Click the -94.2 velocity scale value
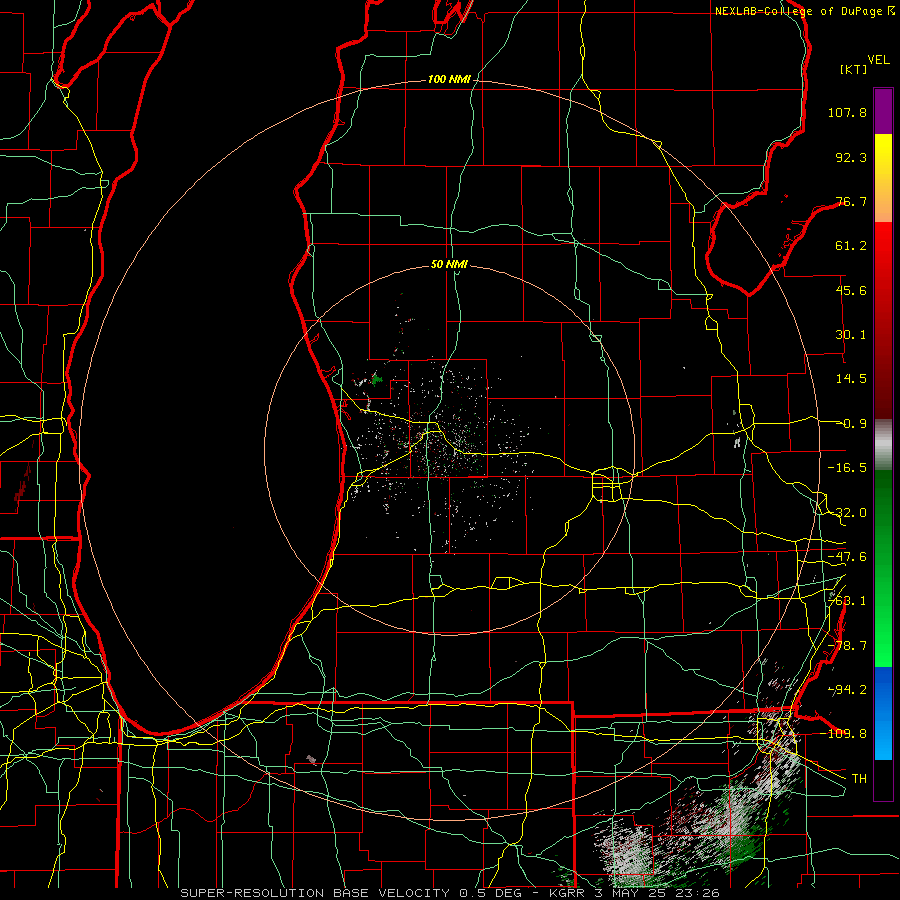900x900 pixels. (x=847, y=690)
